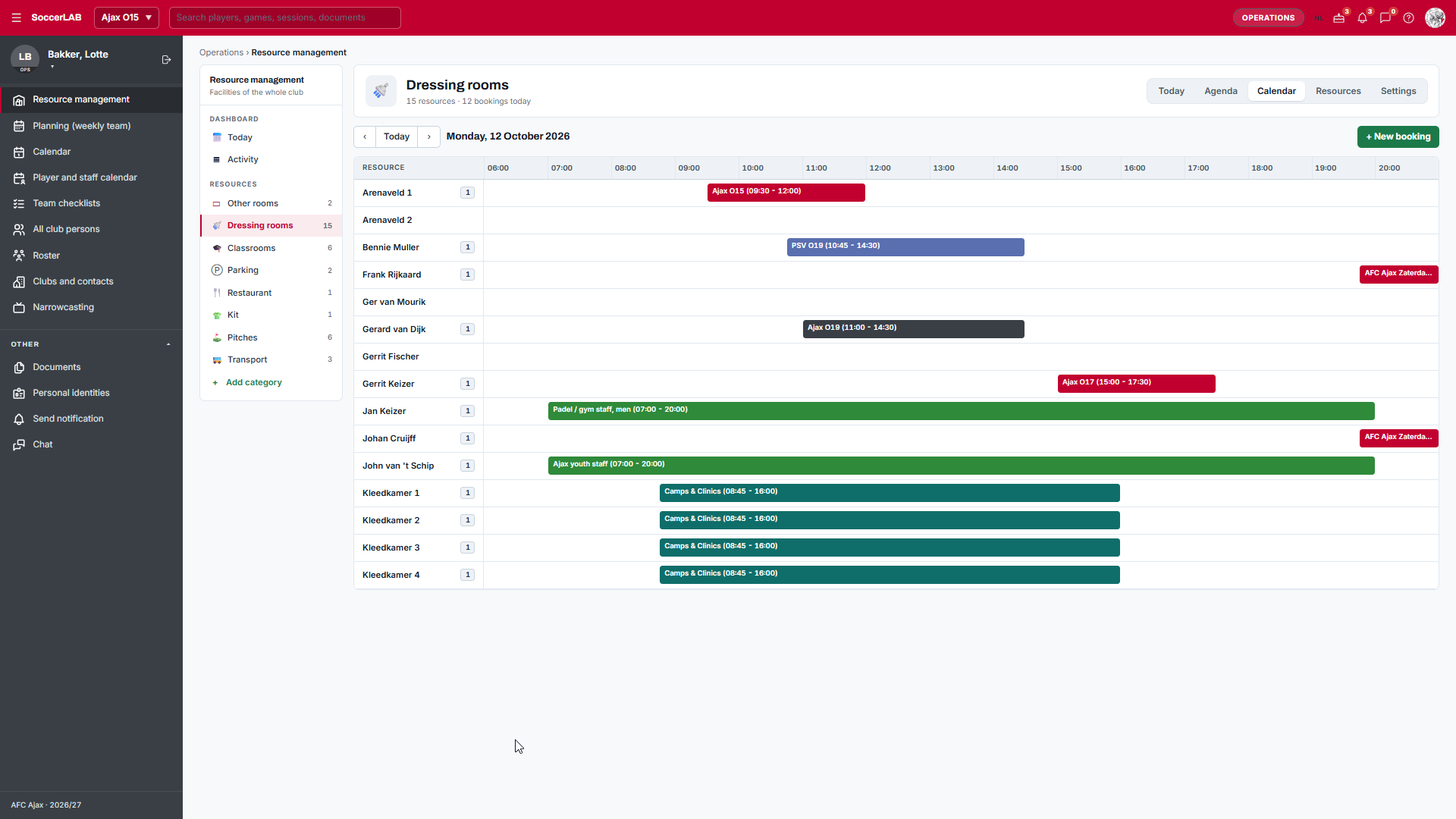This screenshot has width=1456, height=819.
Task: Open the PSV O19 (10:45 - 14:30) booking
Action: coord(905,247)
